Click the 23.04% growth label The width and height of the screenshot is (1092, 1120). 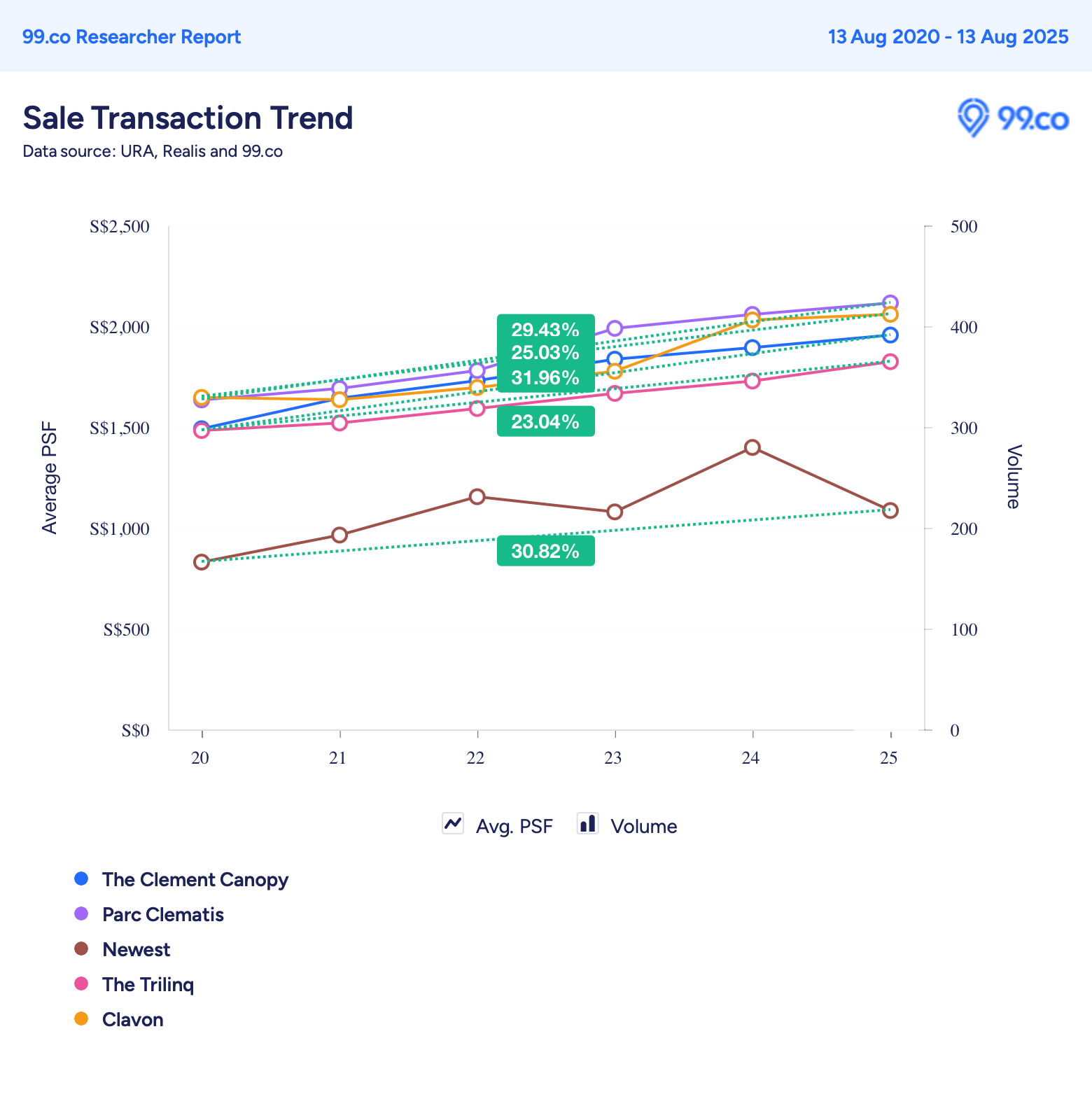(x=545, y=421)
